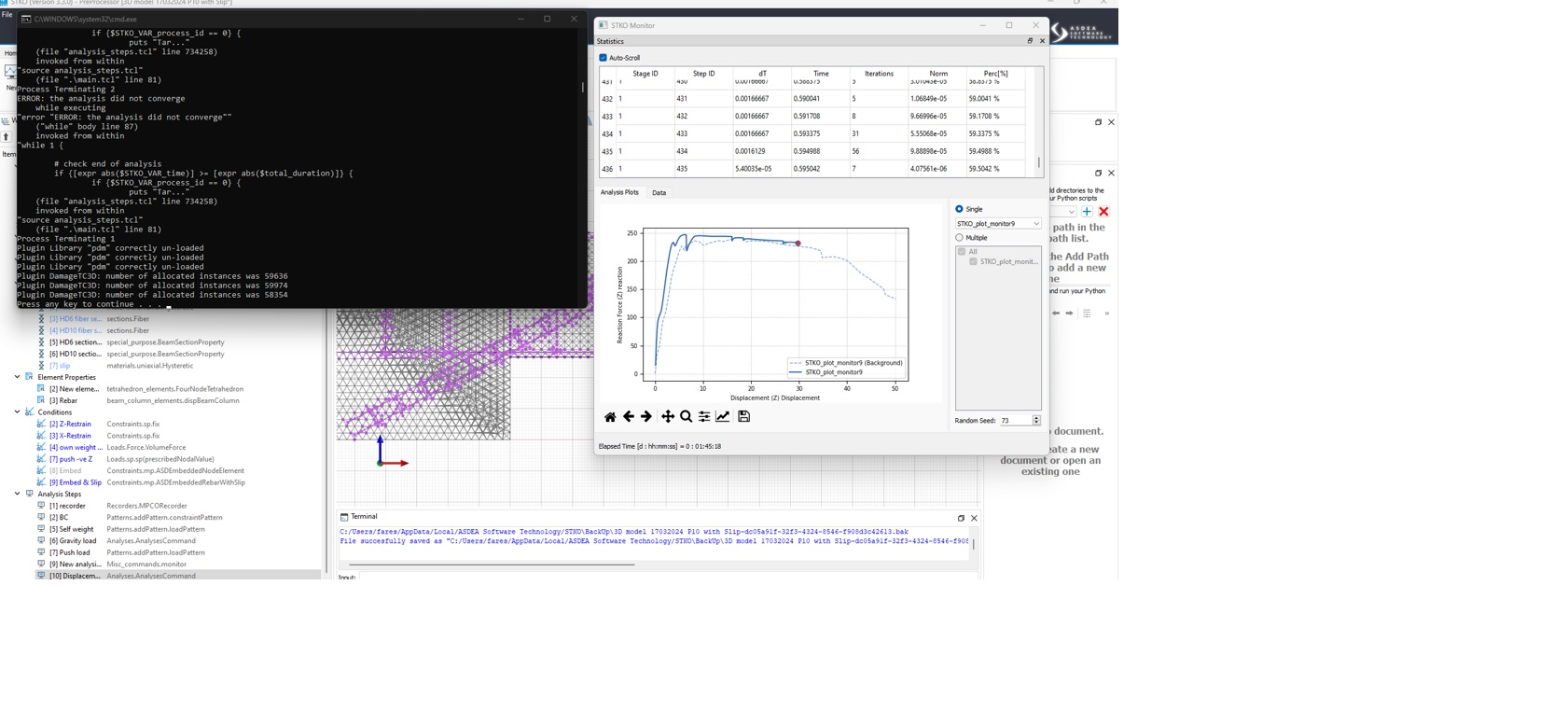Viewport: 1568px width, 725px height.
Task: Click the Terminal horizontal scrollbar
Action: (492, 565)
